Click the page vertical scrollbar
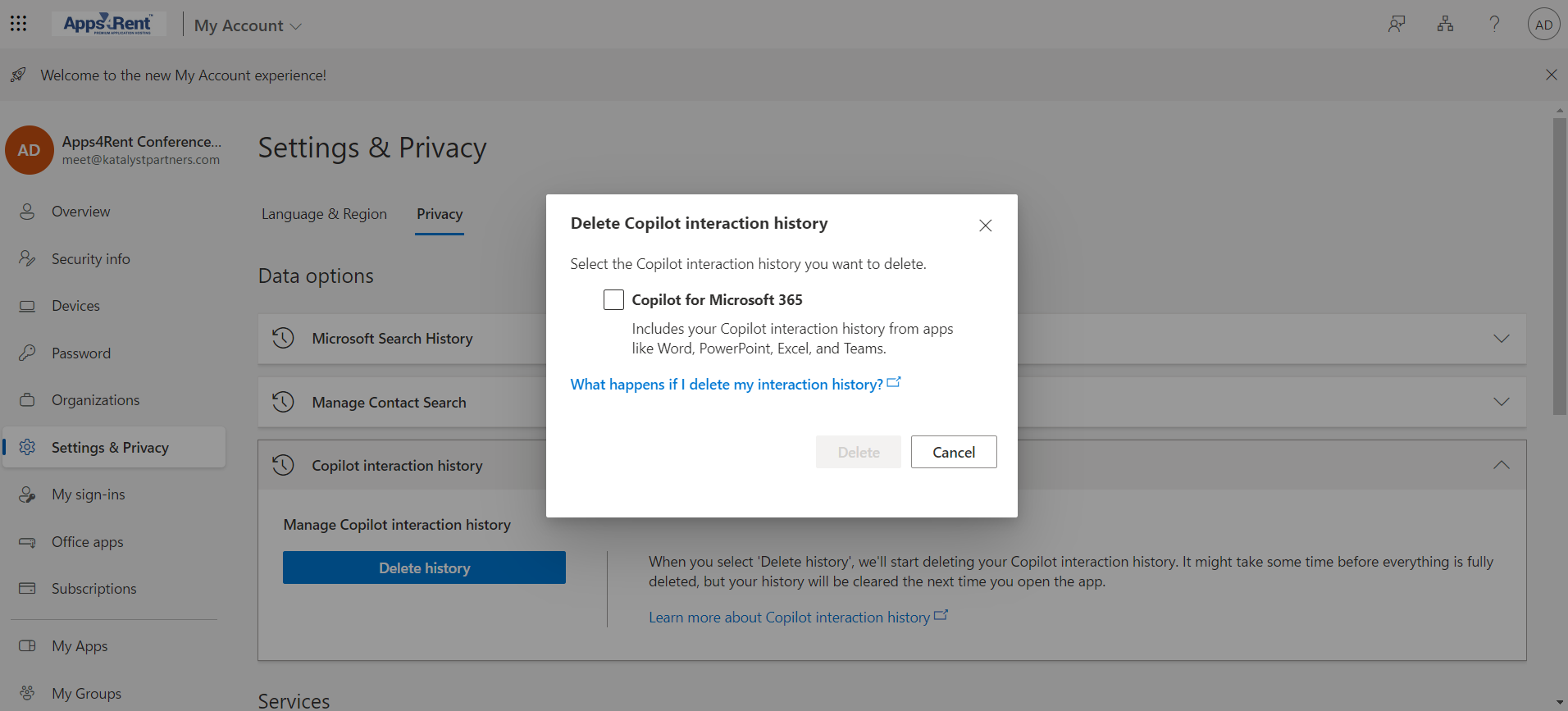Image resolution: width=1568 pixels, height=711 pixels. [x=1559, y=267]
